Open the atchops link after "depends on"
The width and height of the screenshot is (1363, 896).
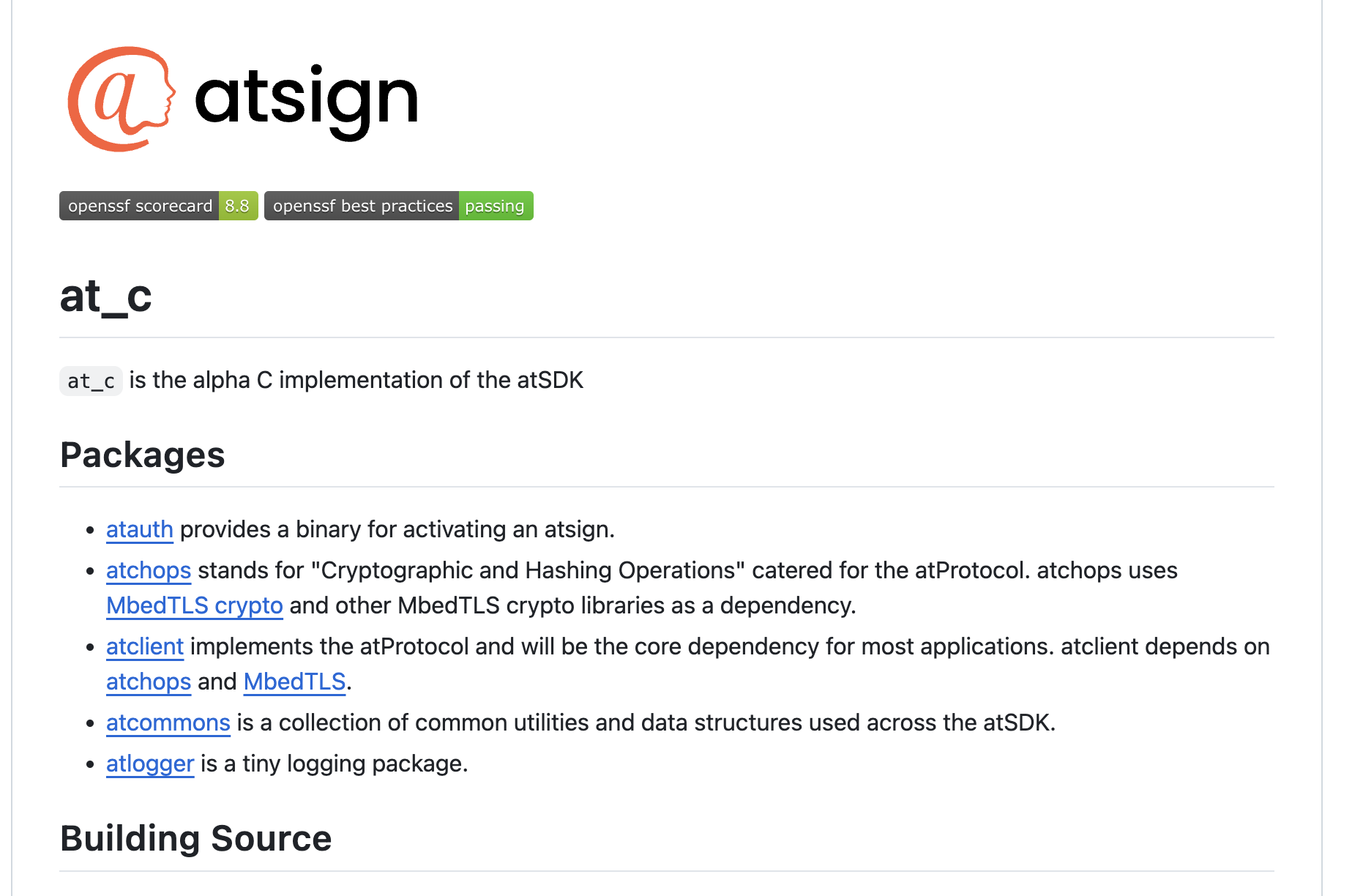[149, 682]
